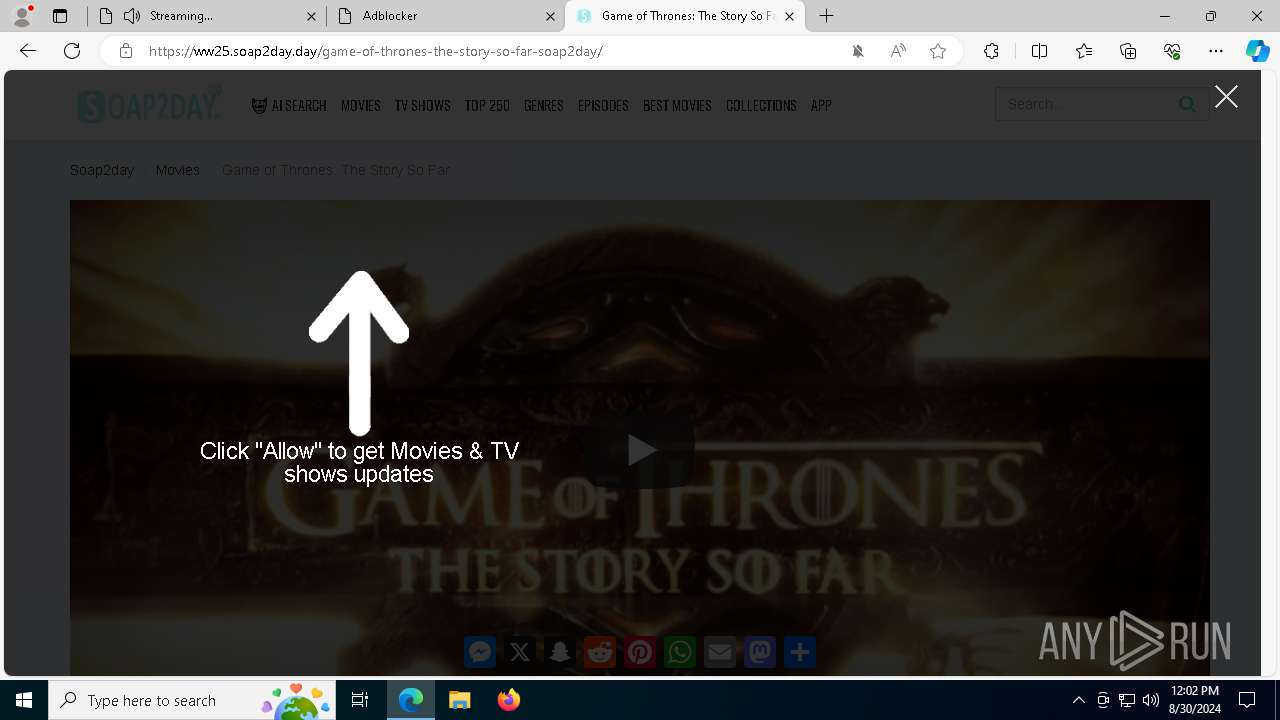Click the Soap2day site logo
The height and width of the screenshot is (720, 1280).
click(x=150, y=105)
